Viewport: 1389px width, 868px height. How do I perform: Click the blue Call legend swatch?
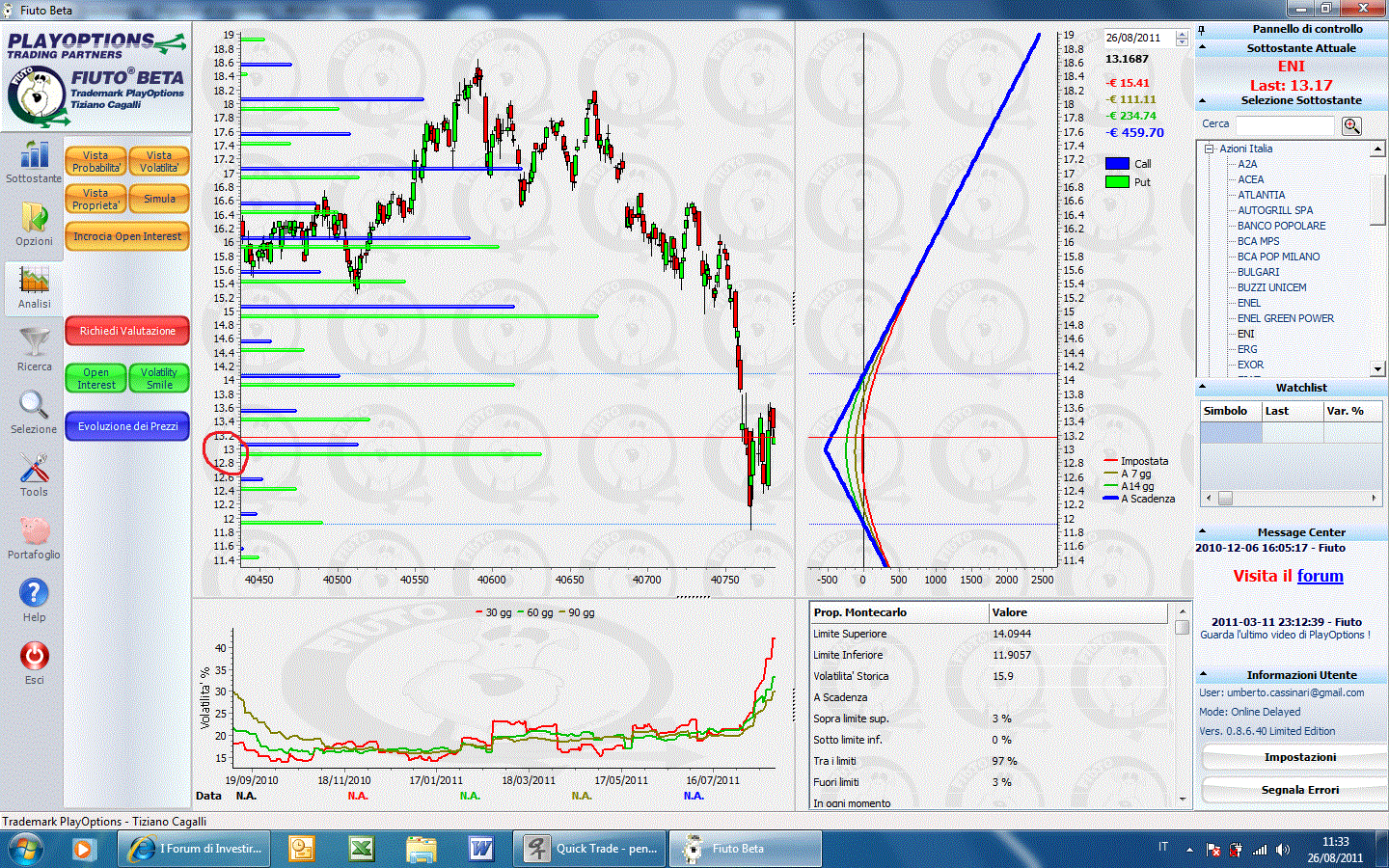pyautogui.click(x=1117, y=164)
